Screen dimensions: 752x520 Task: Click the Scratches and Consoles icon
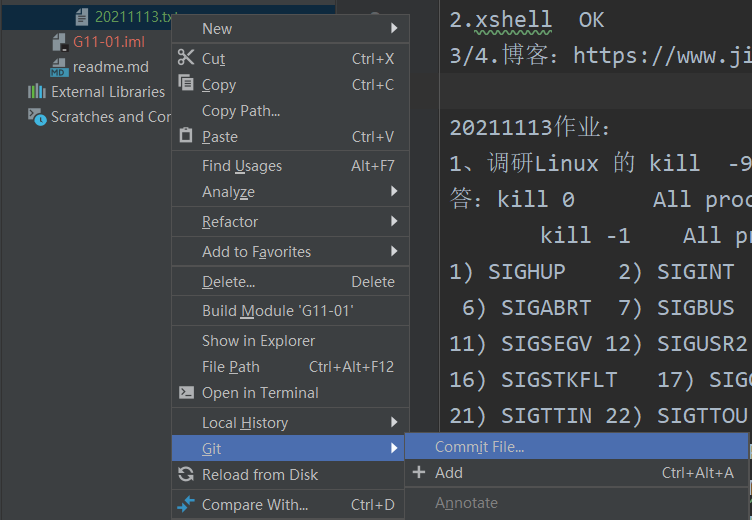pos(37,117)
